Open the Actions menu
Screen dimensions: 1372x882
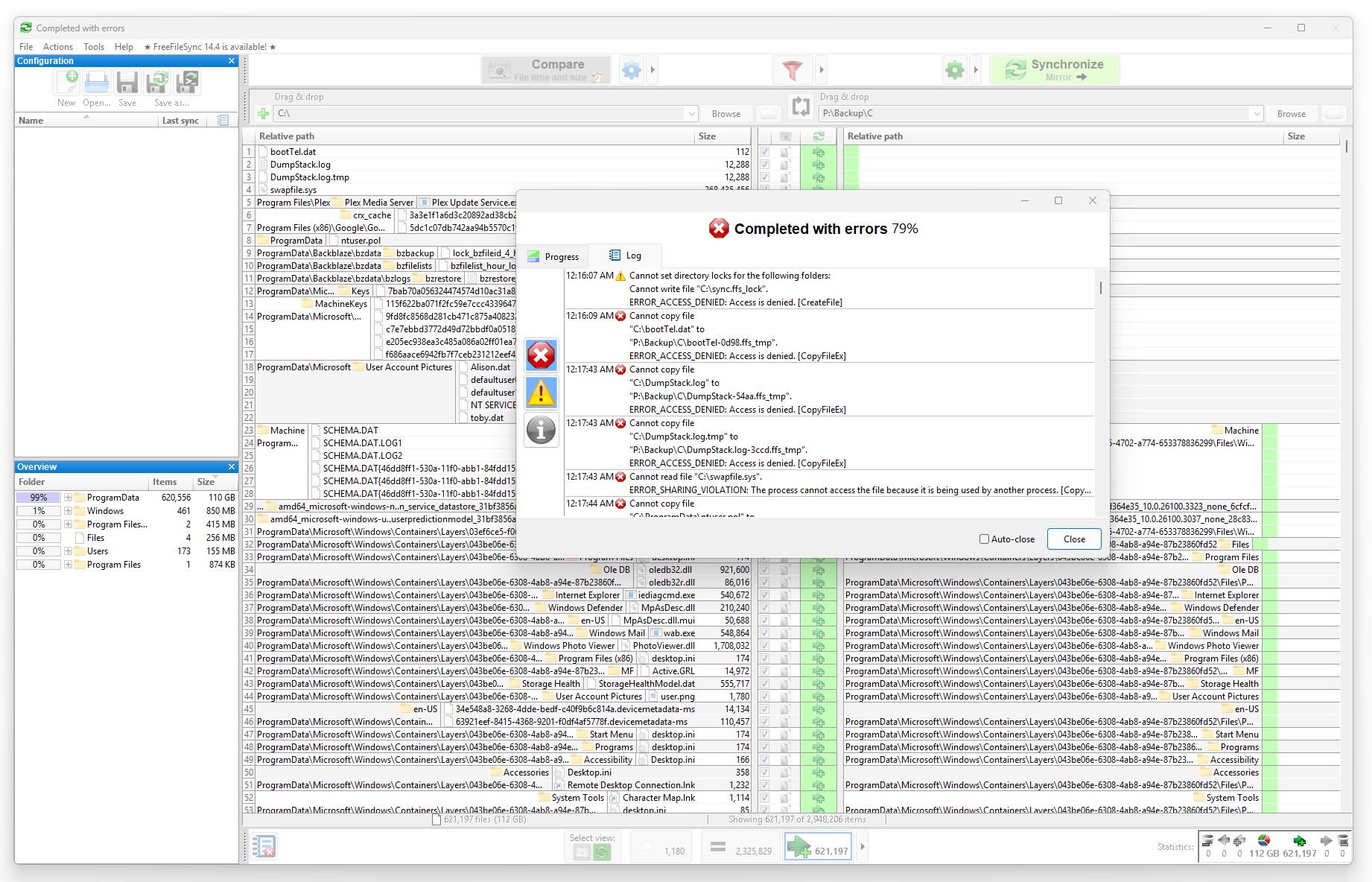coord(58,46)
